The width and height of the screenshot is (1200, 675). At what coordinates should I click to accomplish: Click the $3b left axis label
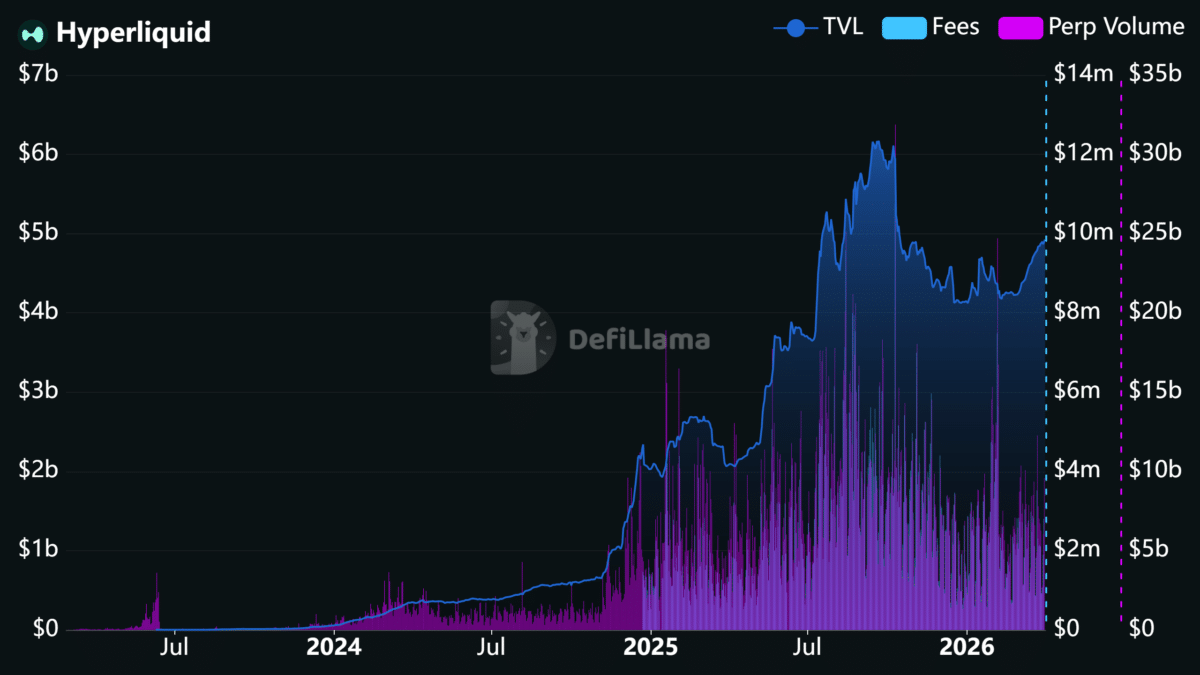click(38, 391)
